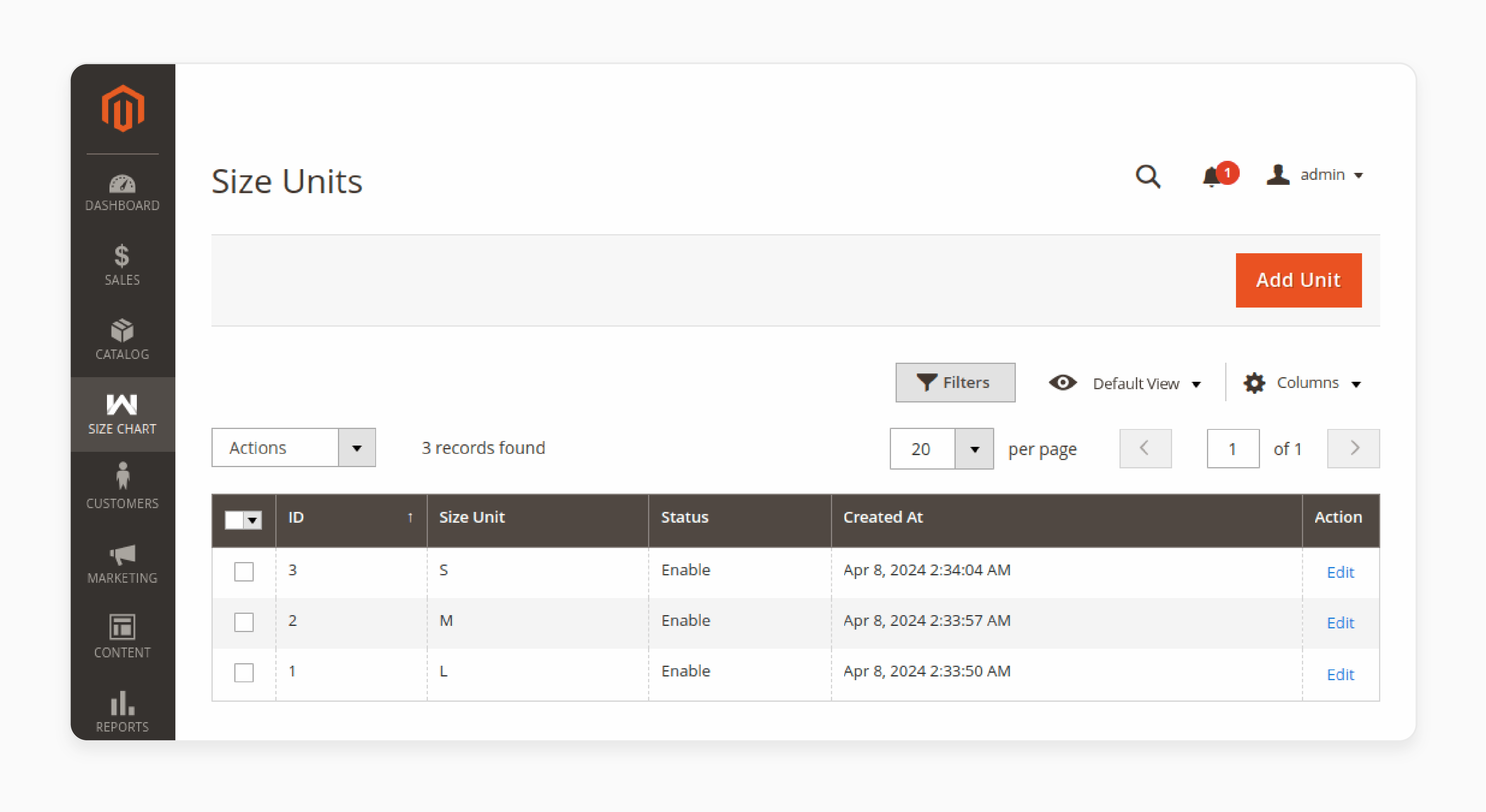Edit the size unit M row

(x=1340, y=623)
